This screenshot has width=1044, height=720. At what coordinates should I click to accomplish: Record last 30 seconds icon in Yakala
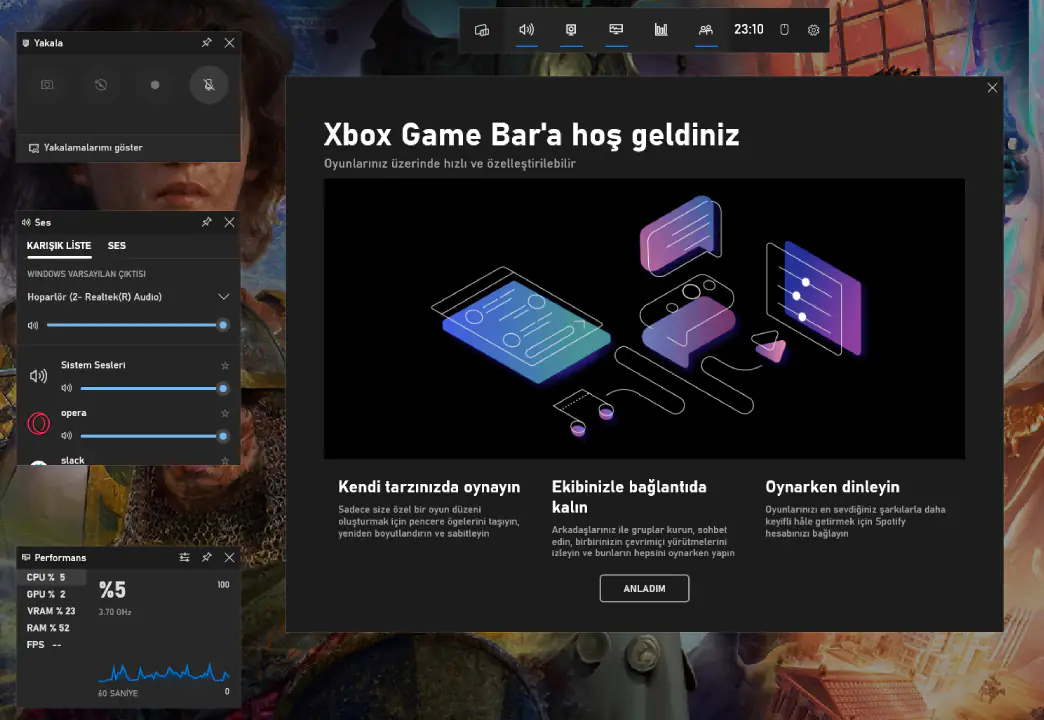click(101, 85)
